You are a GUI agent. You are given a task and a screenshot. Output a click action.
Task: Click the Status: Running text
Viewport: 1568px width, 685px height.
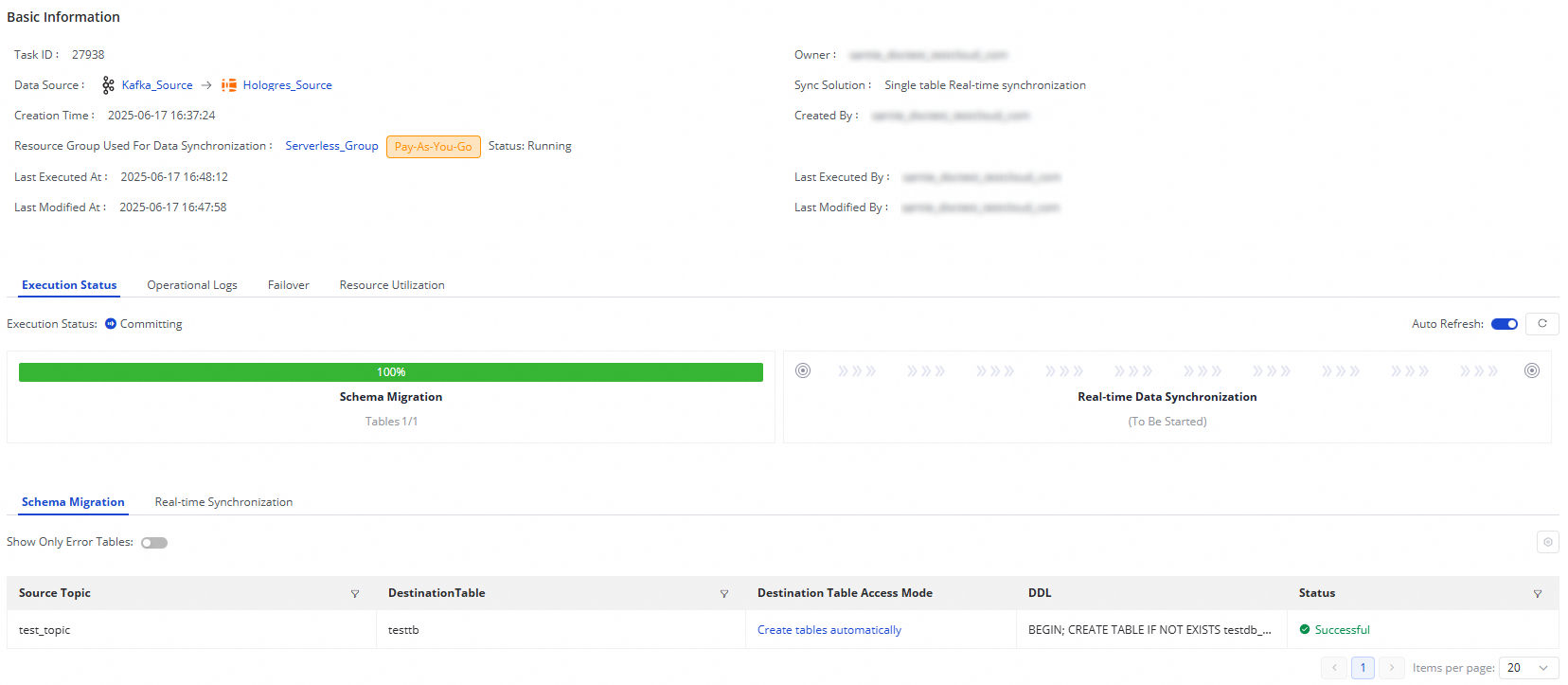pyautogui.click(x=530, y=146)
